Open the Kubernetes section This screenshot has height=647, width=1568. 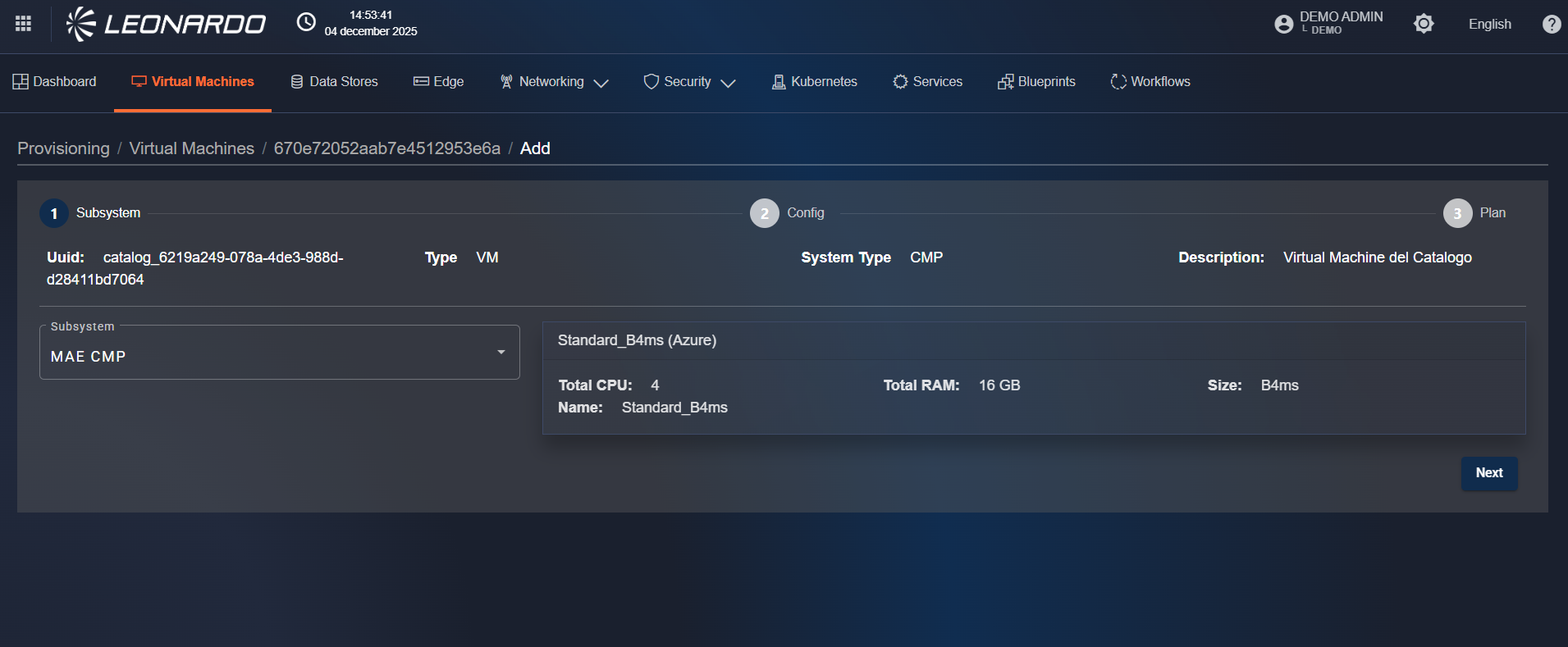(814, 82)
